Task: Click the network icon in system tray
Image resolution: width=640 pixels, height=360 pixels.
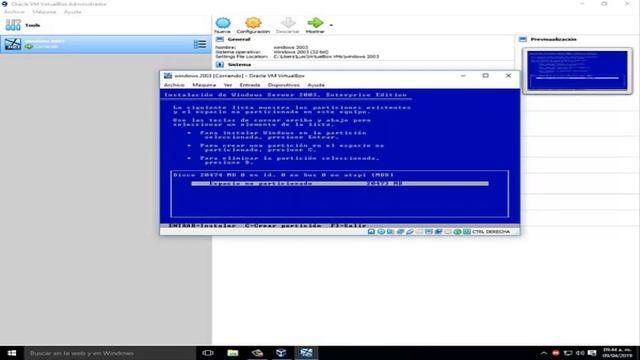Action: tap(568, 353)
